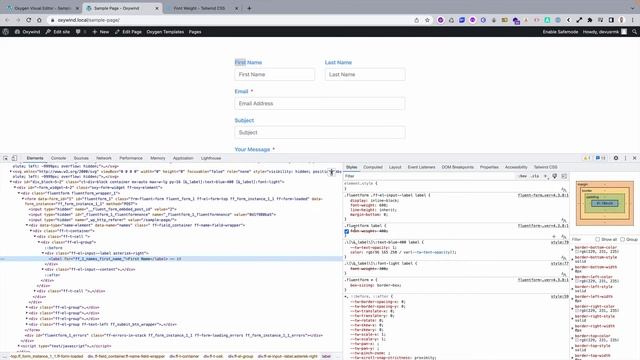Click Pages in admin bar

(x=195, y=32)
